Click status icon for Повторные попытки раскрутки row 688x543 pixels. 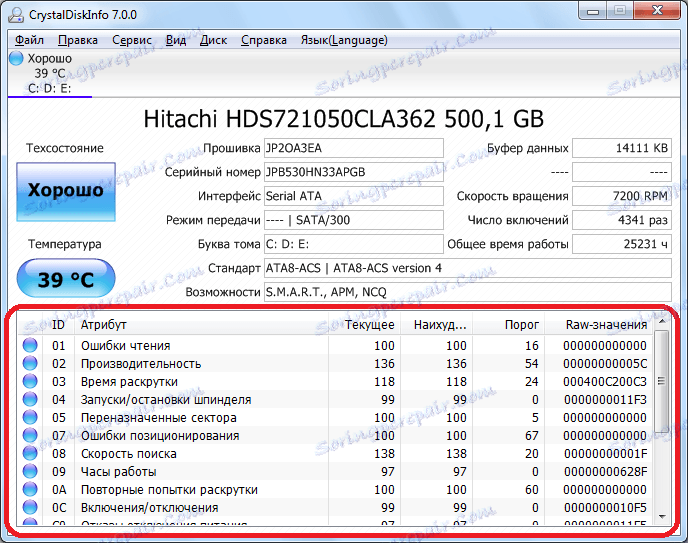(x=30, y=489)
